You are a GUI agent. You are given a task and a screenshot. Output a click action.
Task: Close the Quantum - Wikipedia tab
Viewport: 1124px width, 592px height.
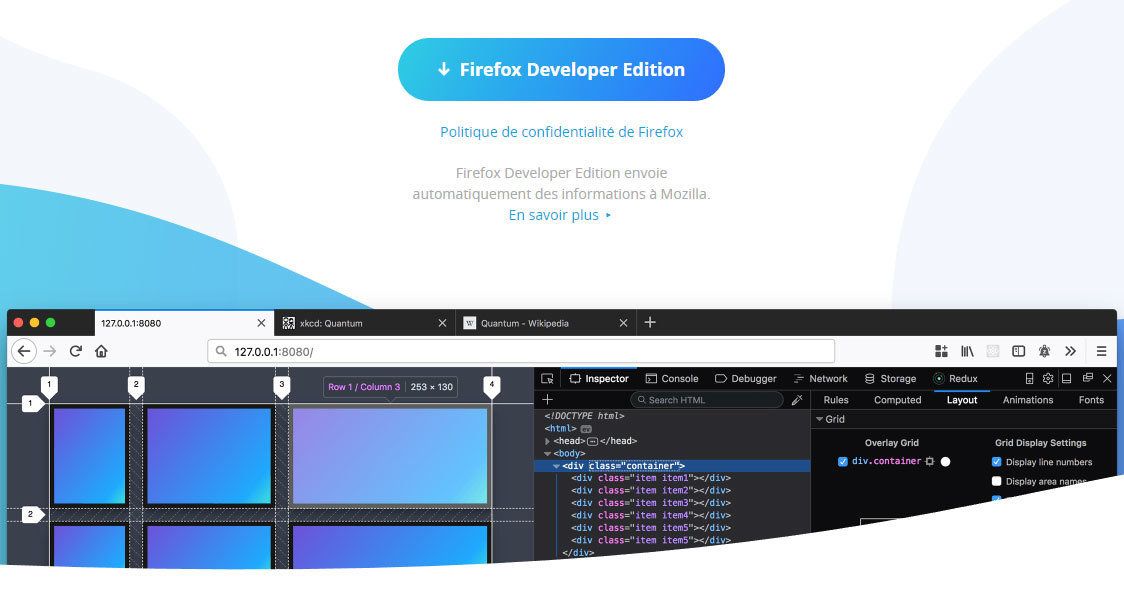click(x=623, y=323)
